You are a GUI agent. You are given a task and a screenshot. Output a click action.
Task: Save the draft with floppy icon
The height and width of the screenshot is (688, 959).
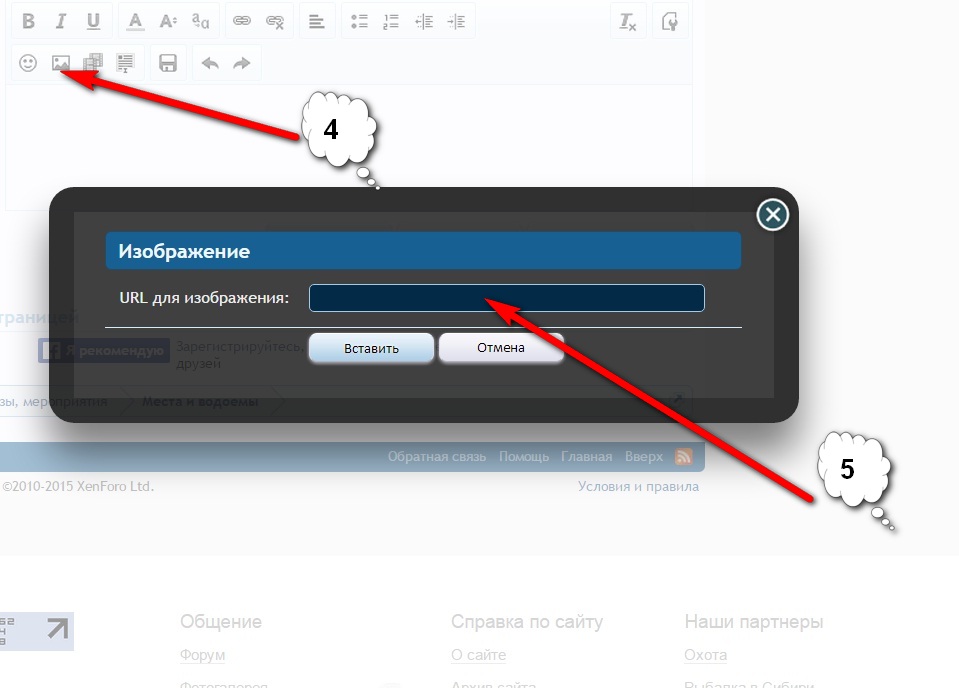tap(168, 63)
